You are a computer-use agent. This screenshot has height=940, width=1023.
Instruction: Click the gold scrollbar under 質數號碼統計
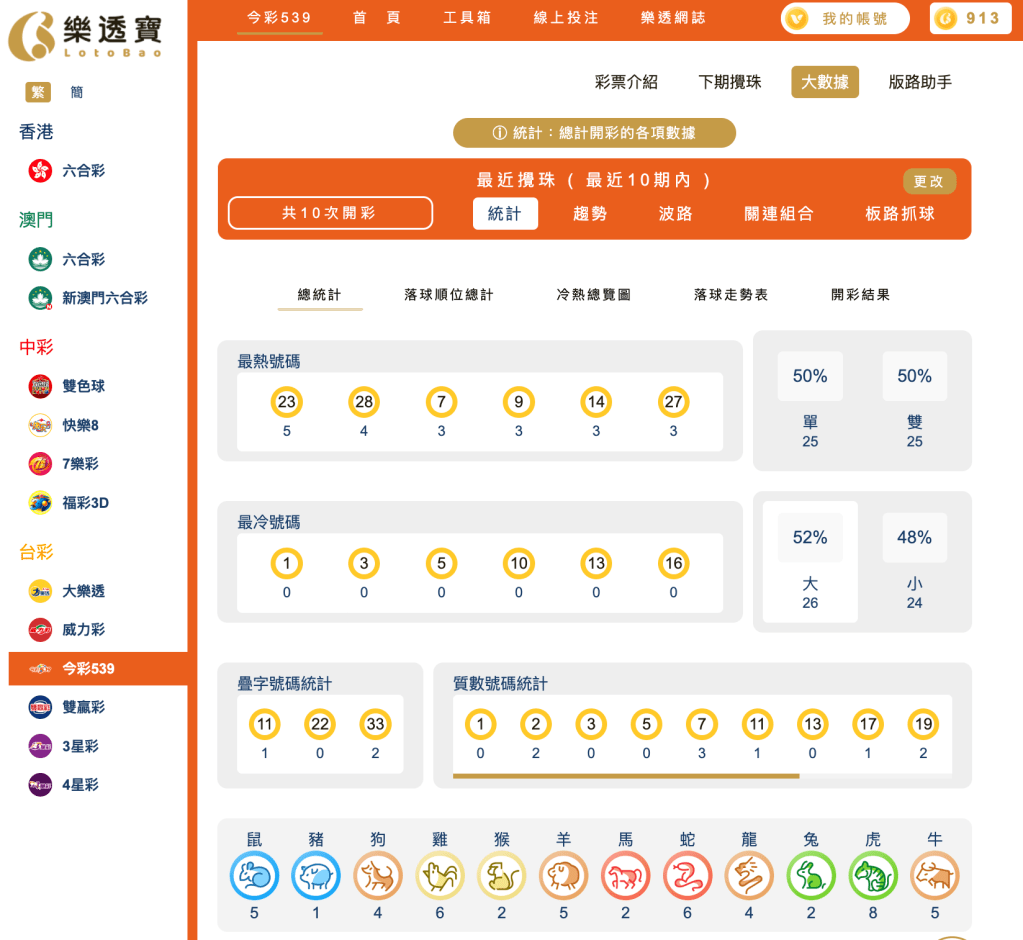pyautogui.click(x=628, y=776)
